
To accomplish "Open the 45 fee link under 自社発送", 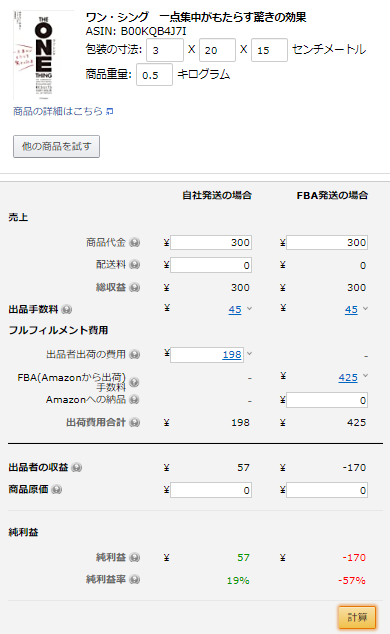I will pyautogui.click(x=235, y=310).
